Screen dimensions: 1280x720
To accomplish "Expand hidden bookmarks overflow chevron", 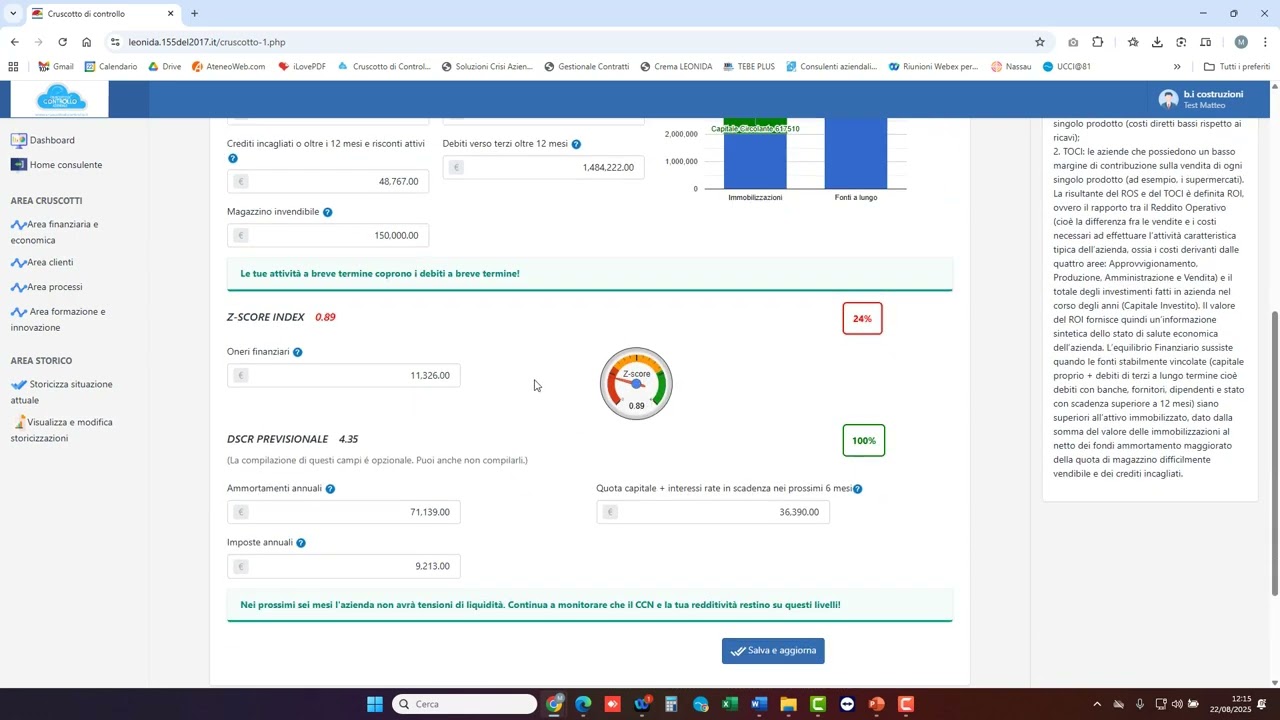I will (x=1177, y=67).
